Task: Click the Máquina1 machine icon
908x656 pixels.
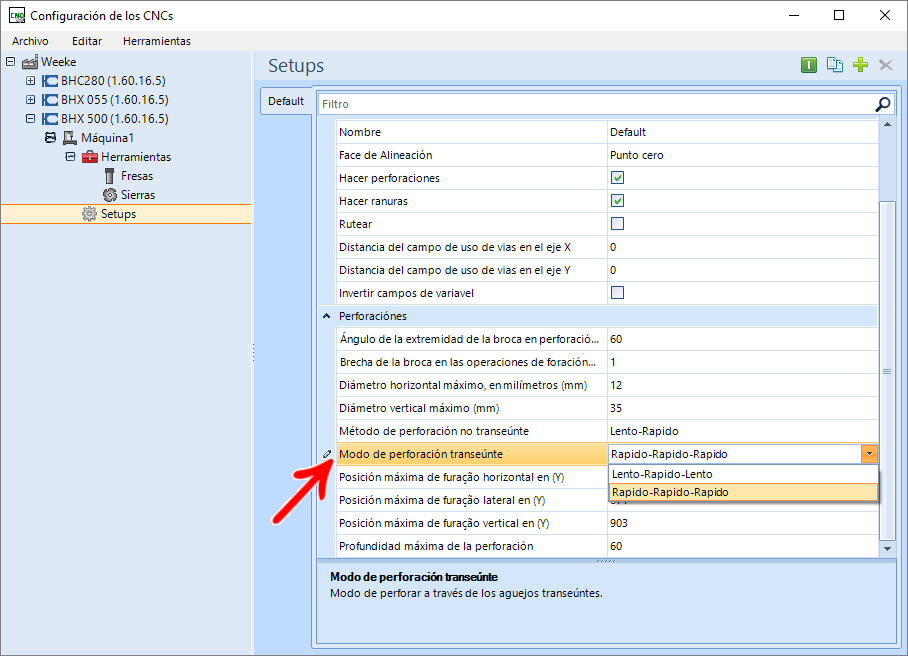Action: (70, 138)
